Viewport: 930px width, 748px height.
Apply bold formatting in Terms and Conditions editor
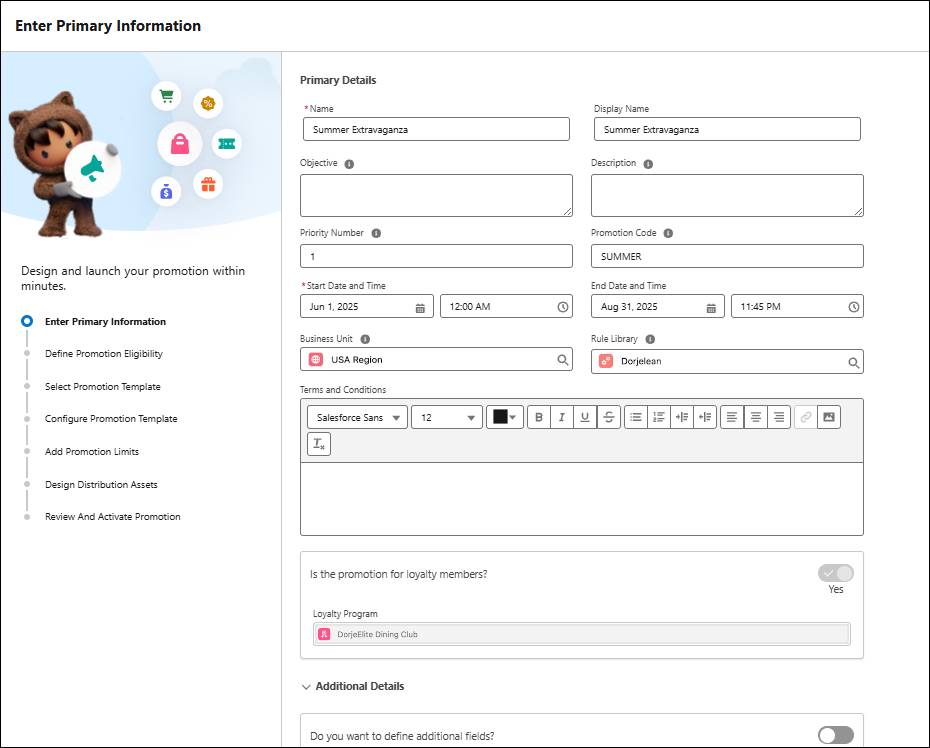pos(538,417)
